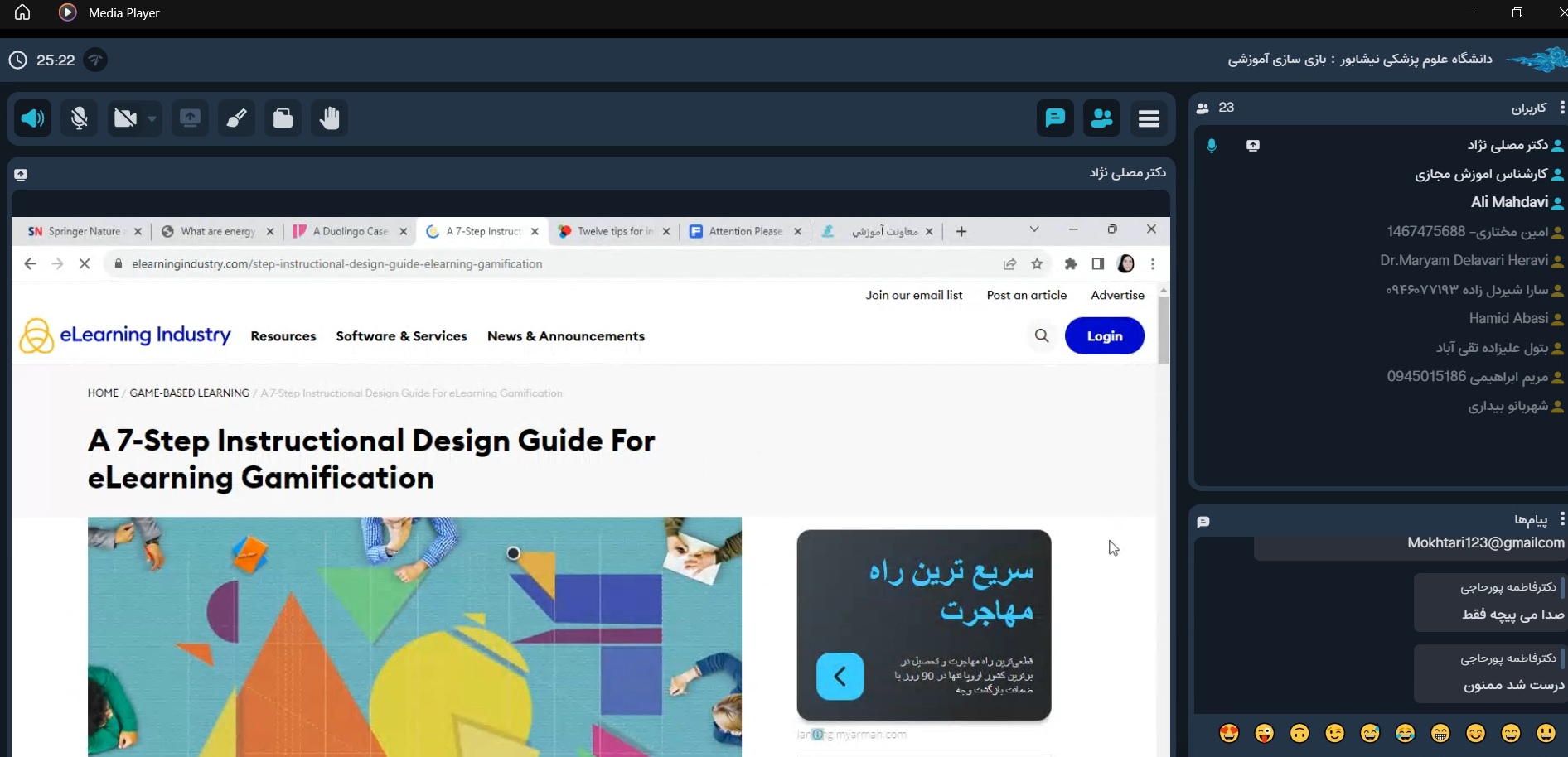Open the Resources menu
The height and width of the screenshot is (757, 1568).
(283, 336)
